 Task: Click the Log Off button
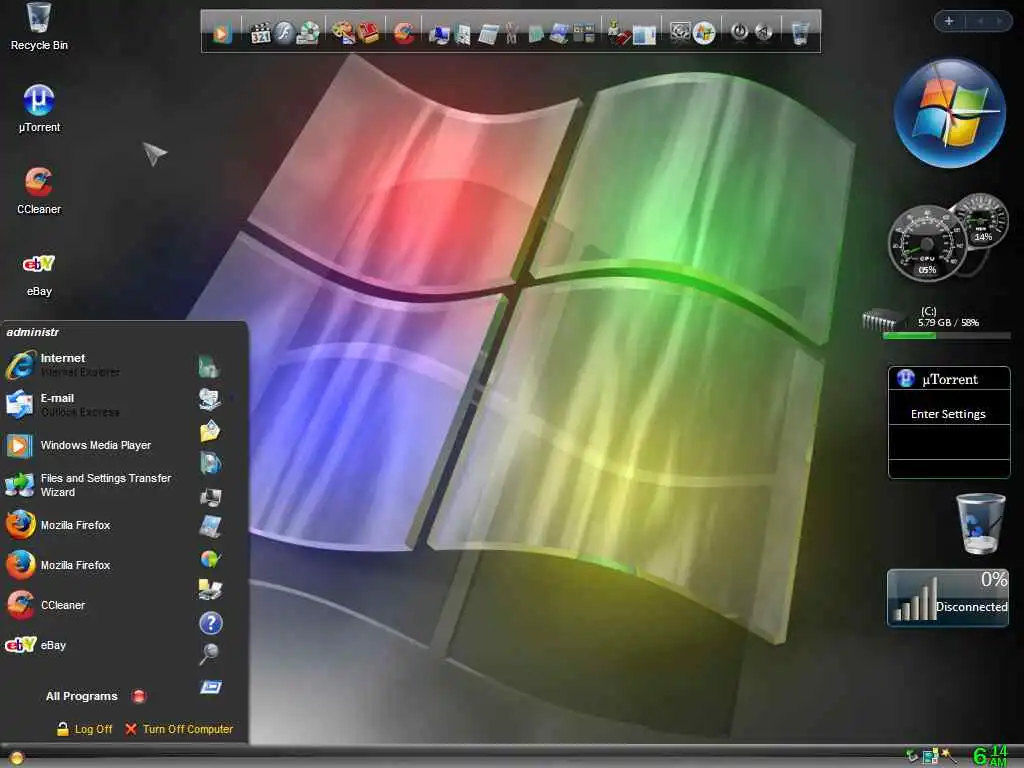click(84, 729)
